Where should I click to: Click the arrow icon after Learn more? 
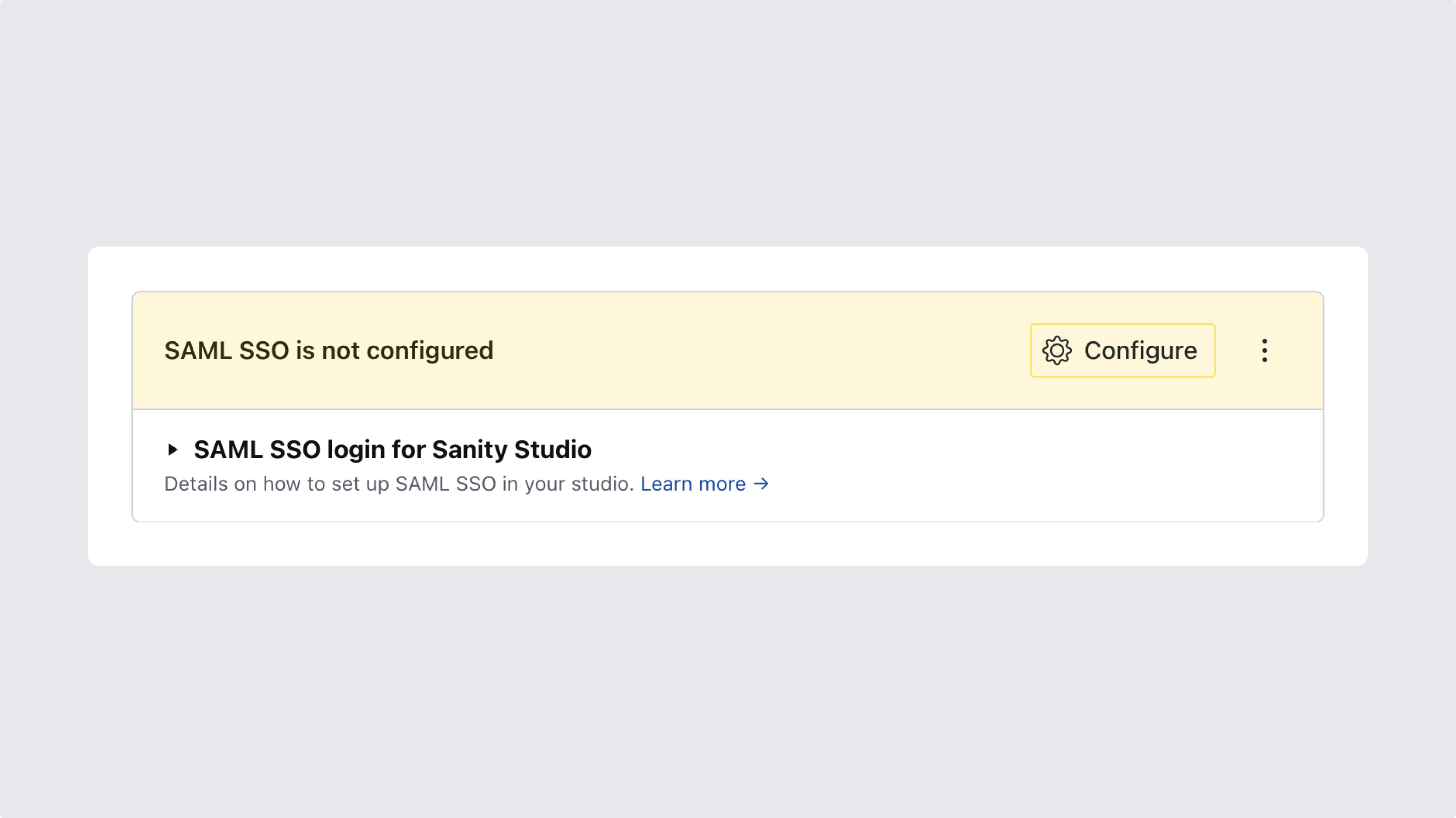(x=761, y=484)
